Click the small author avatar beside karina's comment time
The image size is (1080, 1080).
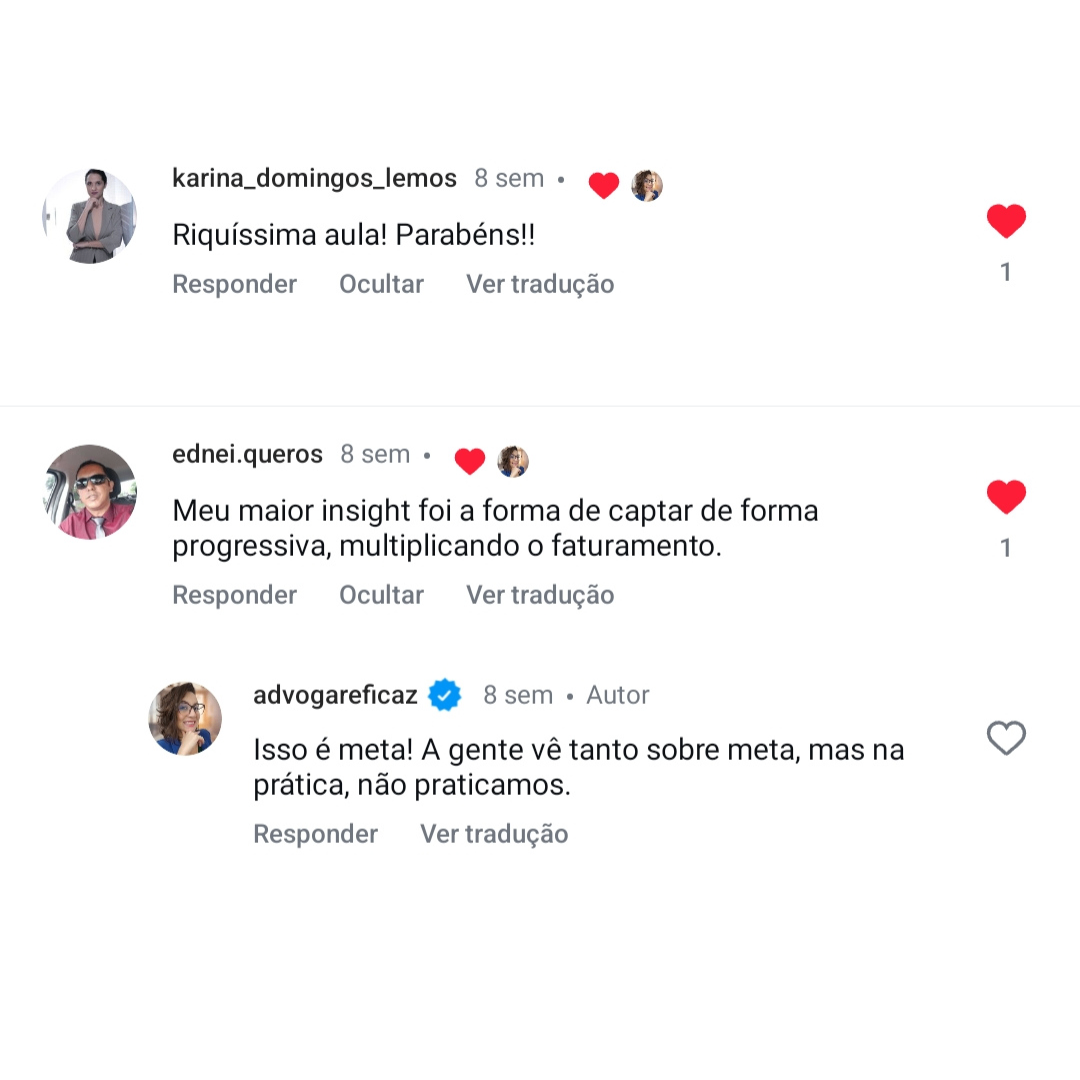[x=647, y=185]
